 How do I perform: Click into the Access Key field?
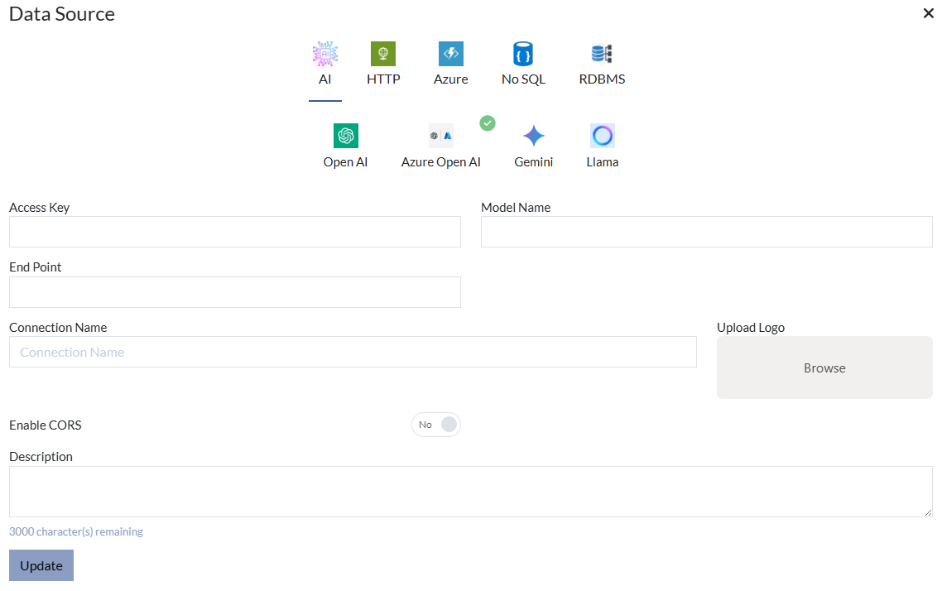tap(235, 232)
